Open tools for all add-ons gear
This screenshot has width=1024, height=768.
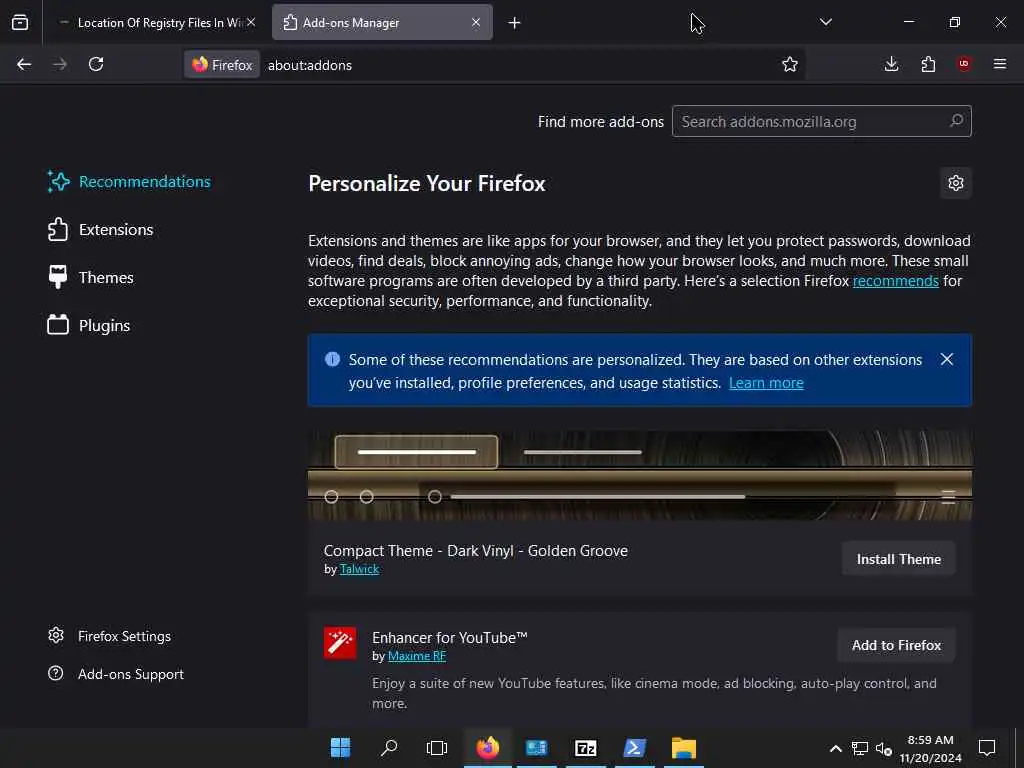coord(955,183)
